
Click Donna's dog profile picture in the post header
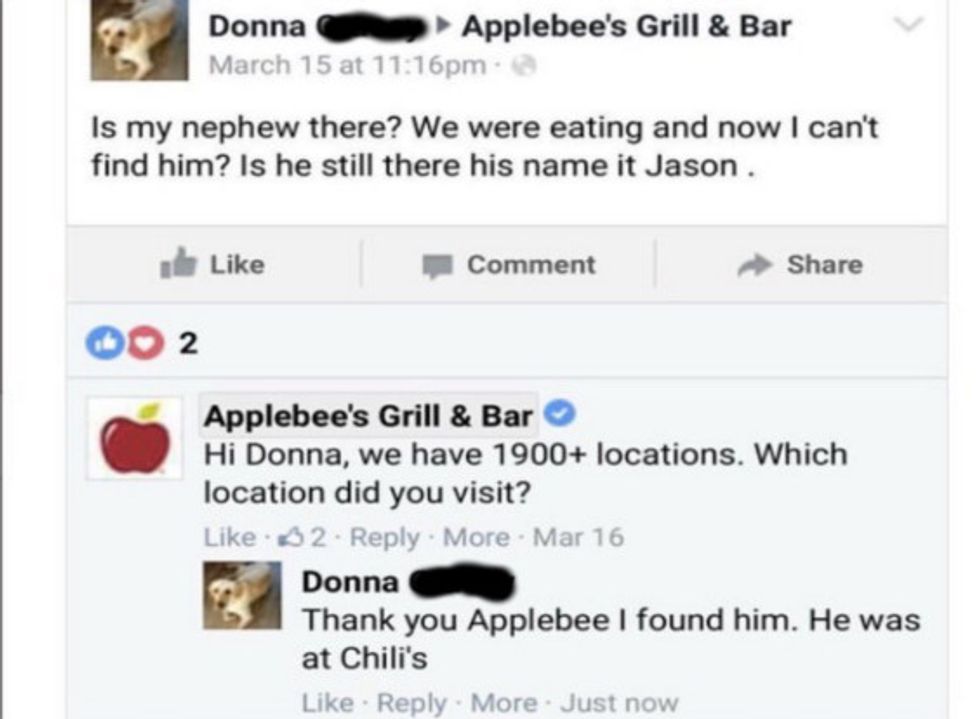click(139, 38)
